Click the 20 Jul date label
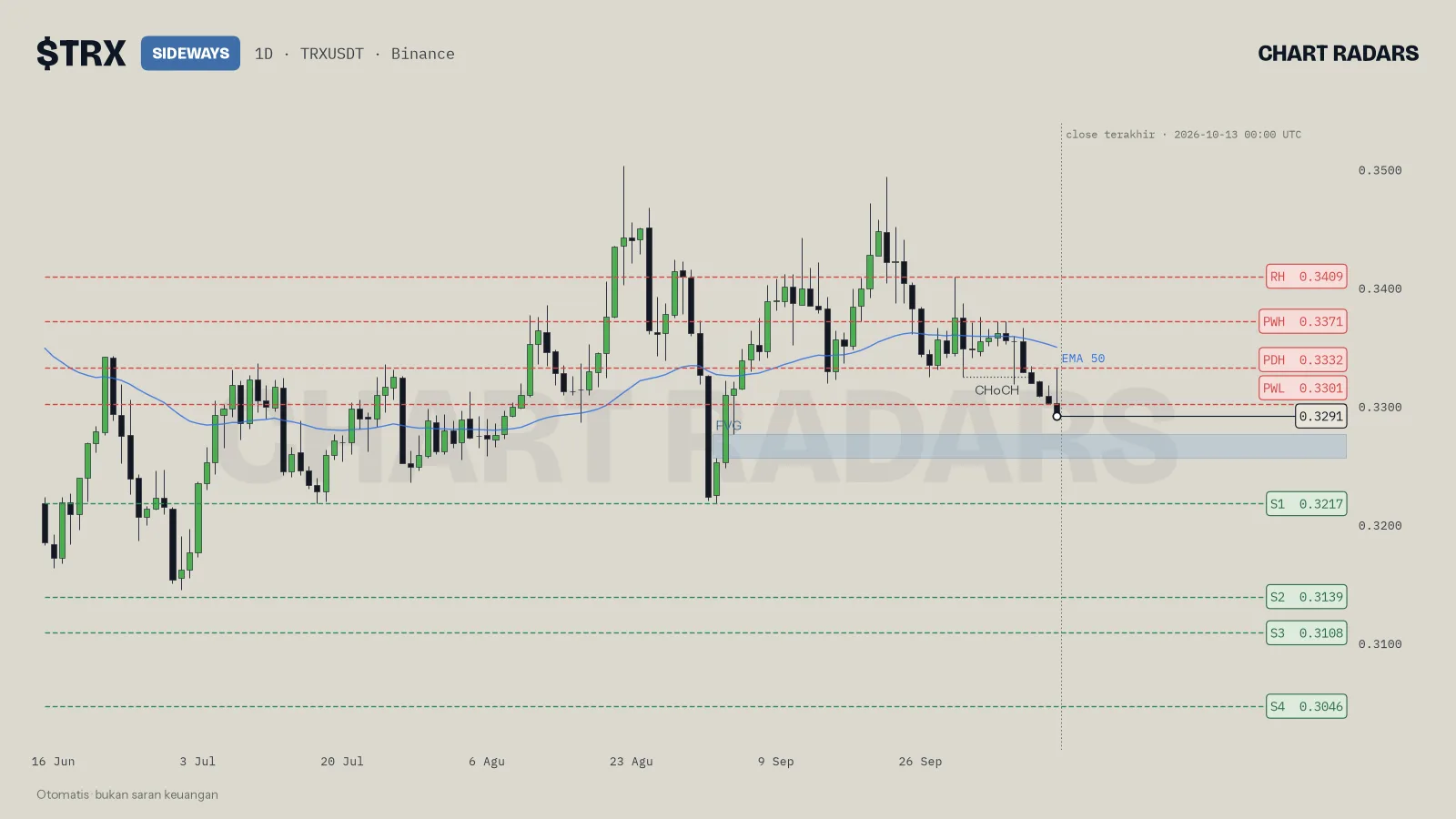 click(342, 762)
